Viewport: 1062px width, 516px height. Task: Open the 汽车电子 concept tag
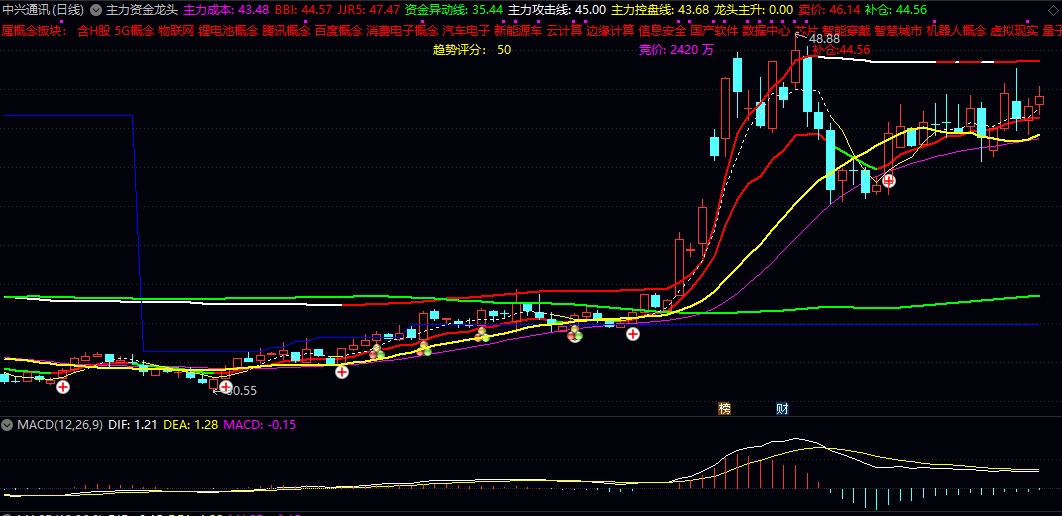[466, 30]
